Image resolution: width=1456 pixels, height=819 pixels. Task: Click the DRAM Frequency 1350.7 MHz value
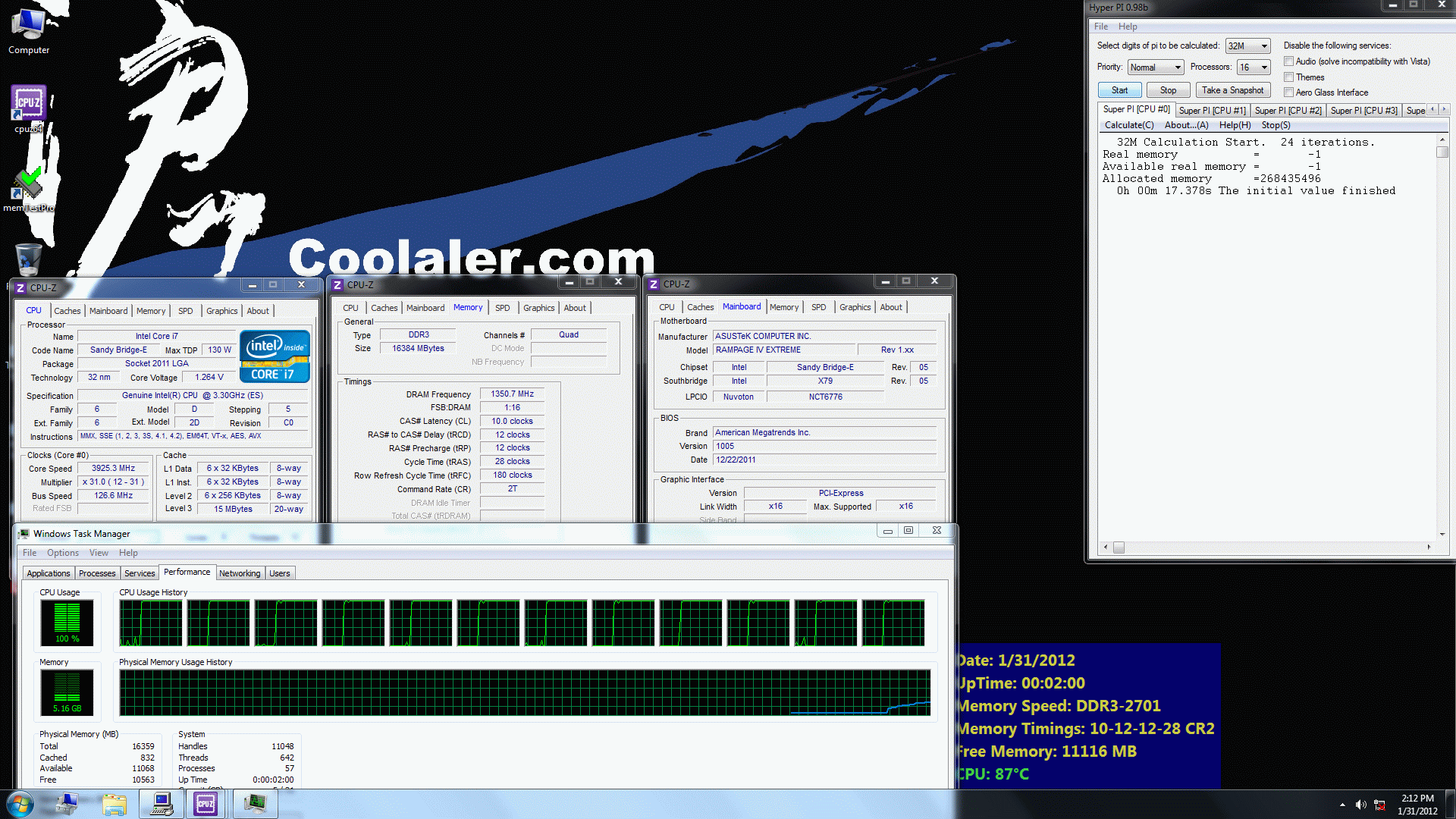[x=512, y=394]
